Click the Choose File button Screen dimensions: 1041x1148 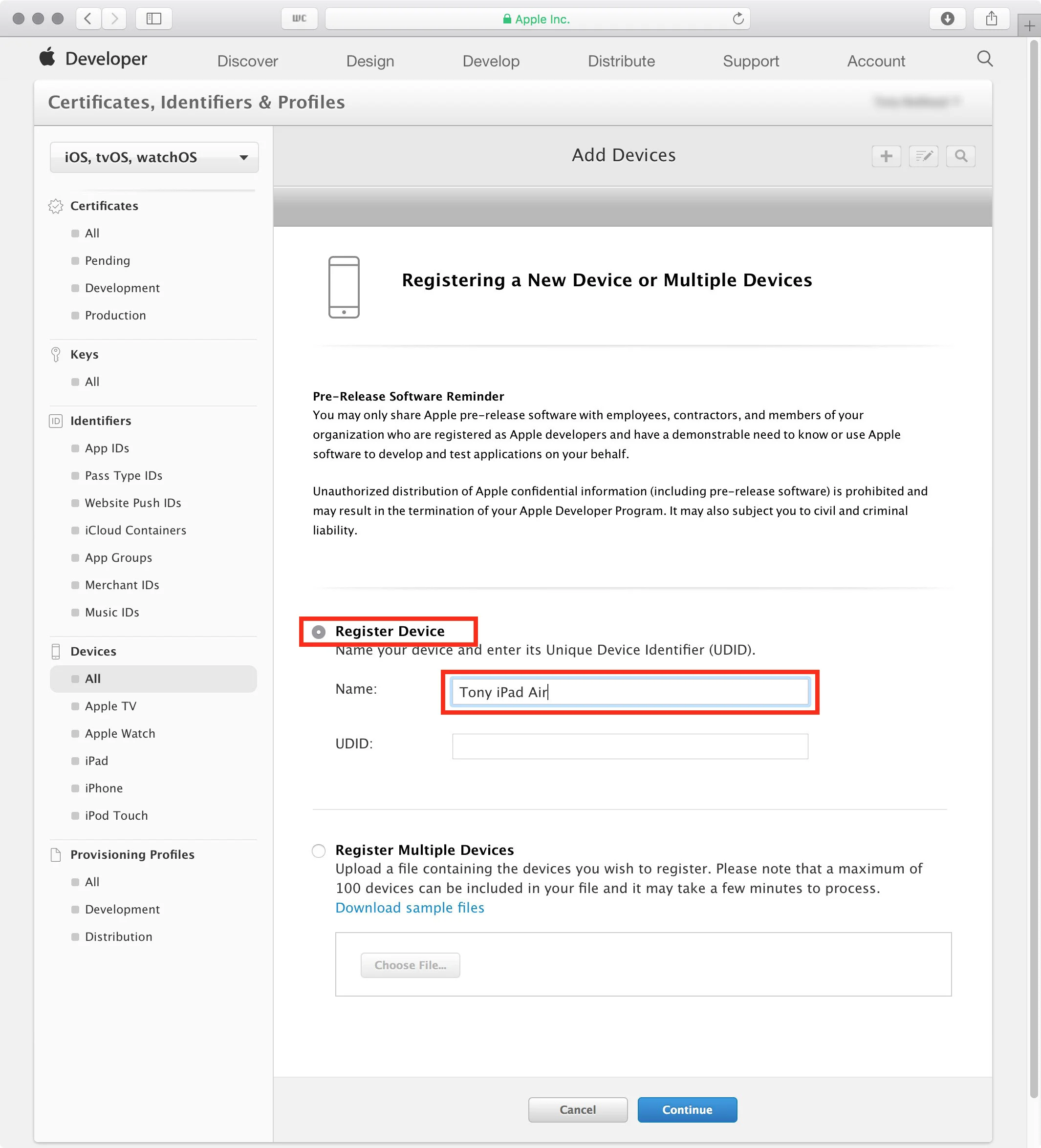(410, 965)
